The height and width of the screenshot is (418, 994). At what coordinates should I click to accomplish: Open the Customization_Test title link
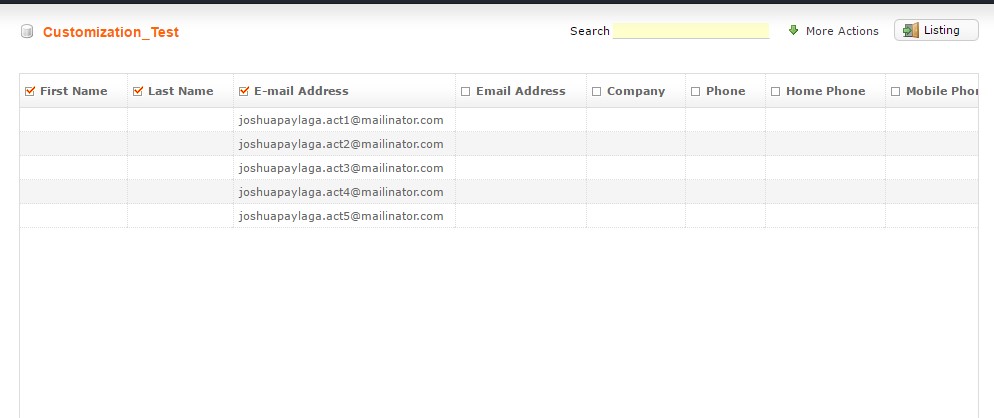pyautogui.click(x=111, y=32)
